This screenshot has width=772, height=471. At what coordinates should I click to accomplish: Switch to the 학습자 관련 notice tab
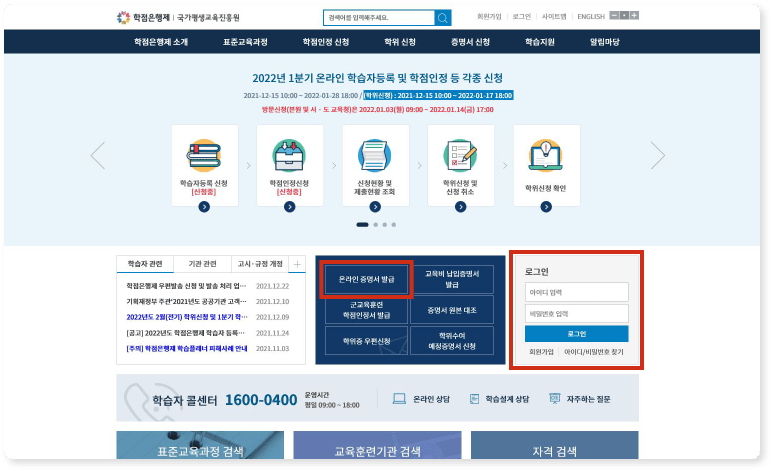tap(145, 264)
